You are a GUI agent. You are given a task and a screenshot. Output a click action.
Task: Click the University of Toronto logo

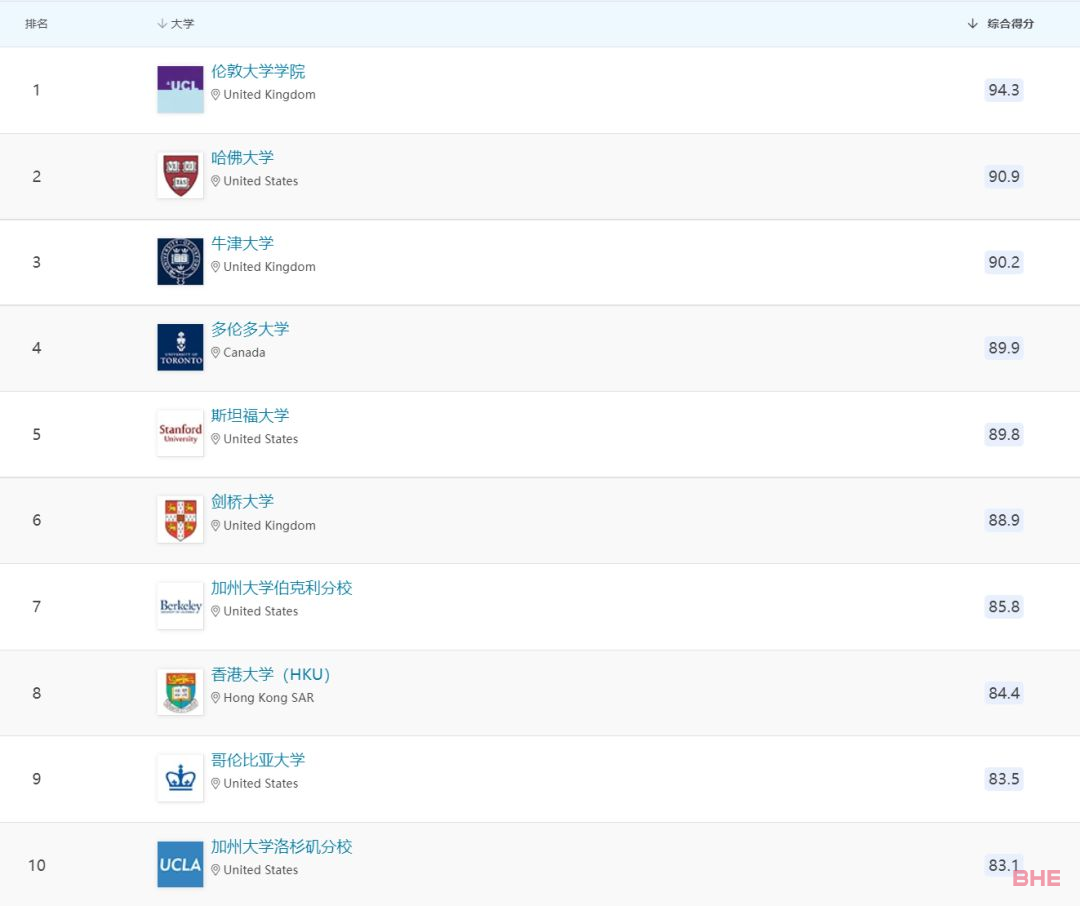pyautogui.click(x=180, y=347)
